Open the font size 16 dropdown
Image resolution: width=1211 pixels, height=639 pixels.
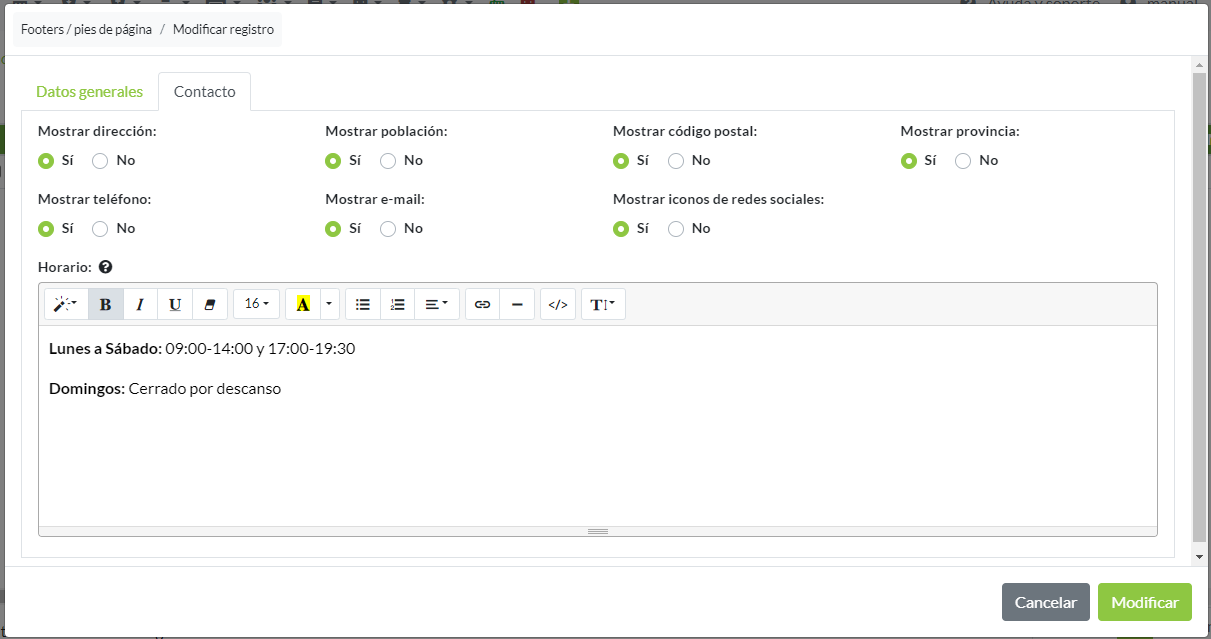256,304
